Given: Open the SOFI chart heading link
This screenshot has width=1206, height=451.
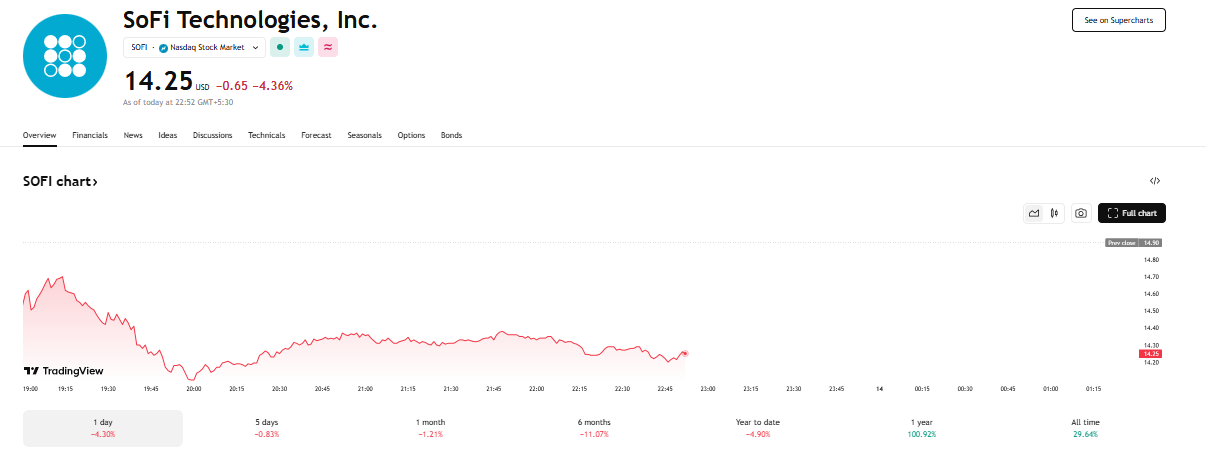Looking at the screenshot, I should point(60,182).
